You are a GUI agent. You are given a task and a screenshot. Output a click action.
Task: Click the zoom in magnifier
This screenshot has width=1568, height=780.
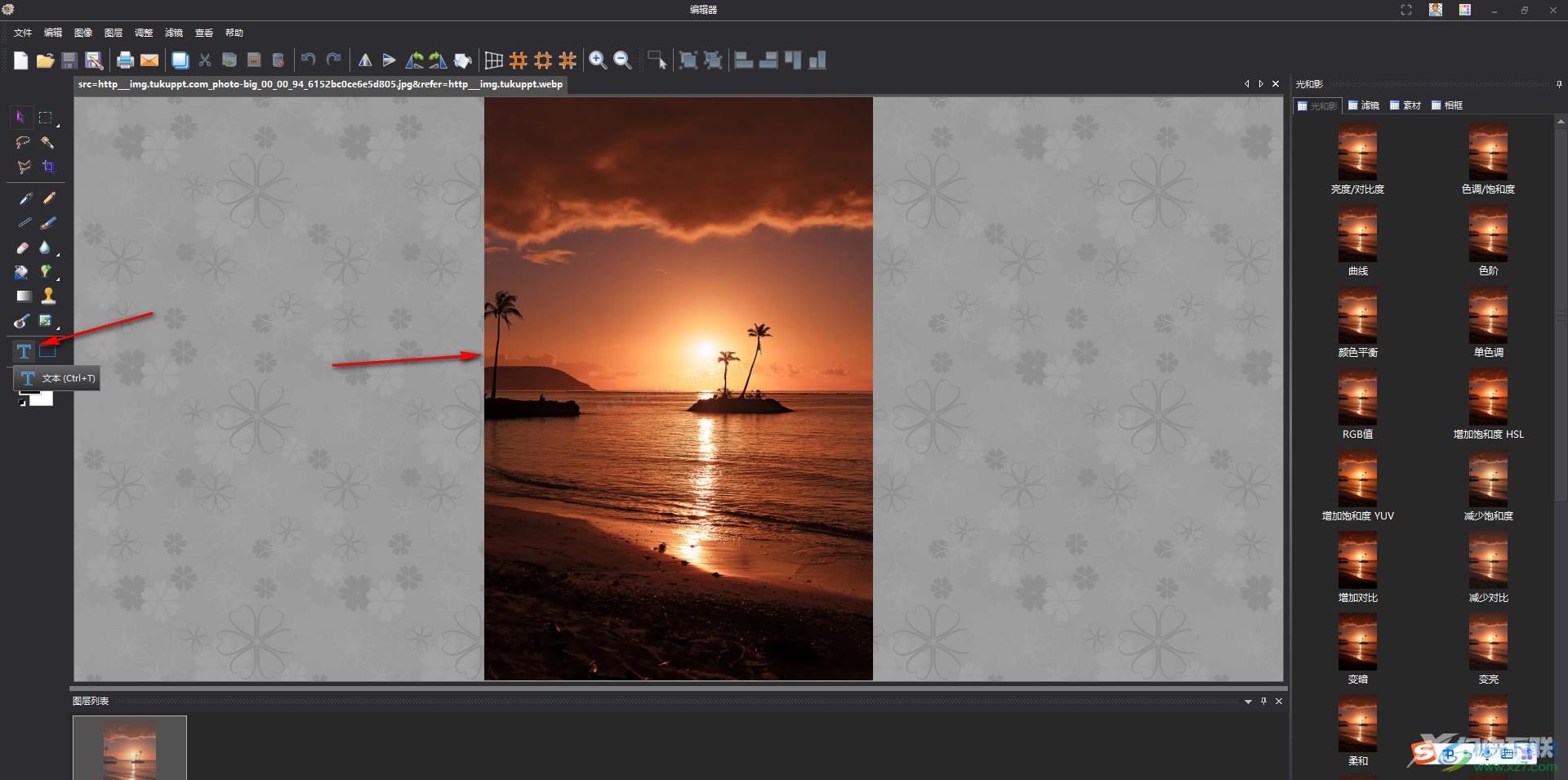coord(598,60)
